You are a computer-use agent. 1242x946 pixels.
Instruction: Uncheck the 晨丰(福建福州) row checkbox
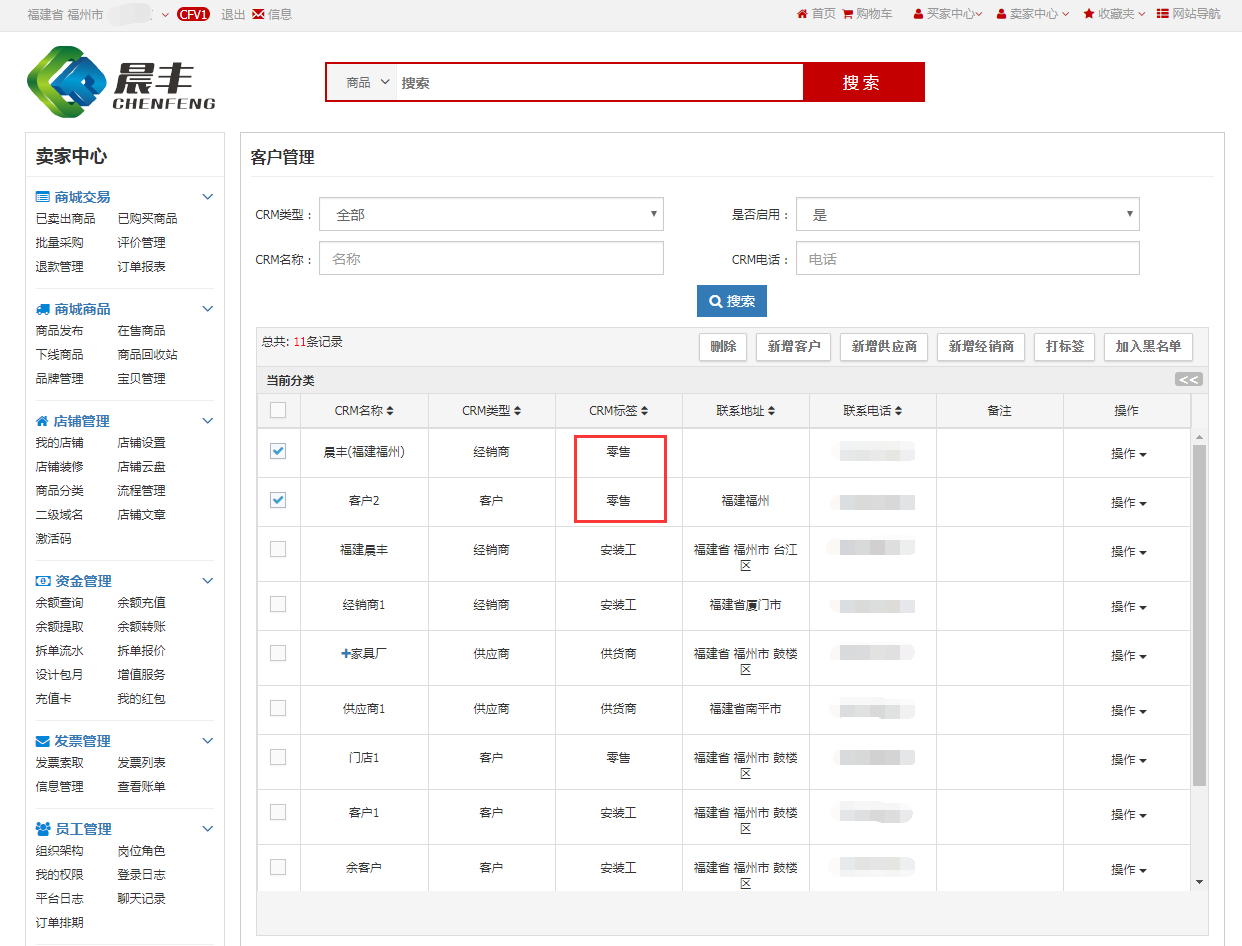pyautogui.click(x=278, y=451)
